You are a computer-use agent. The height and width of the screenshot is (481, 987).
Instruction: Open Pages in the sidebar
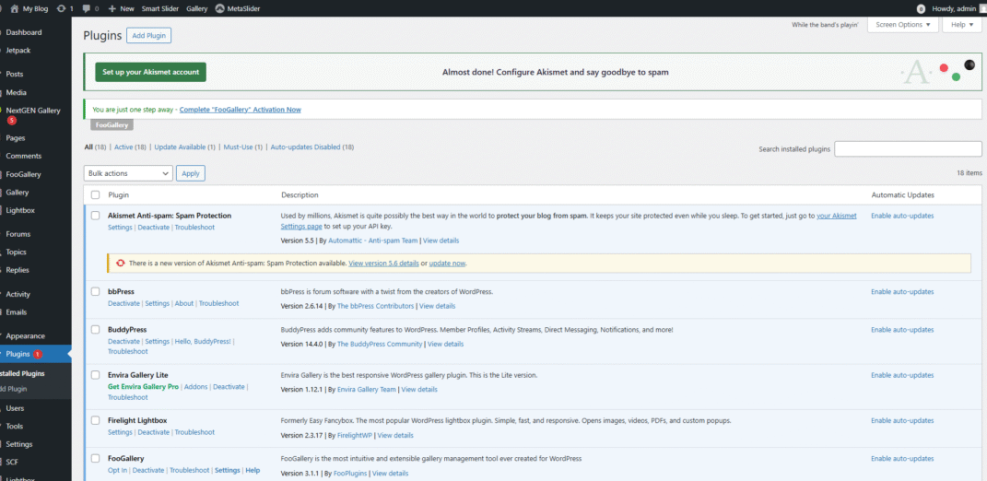[16, 138]
